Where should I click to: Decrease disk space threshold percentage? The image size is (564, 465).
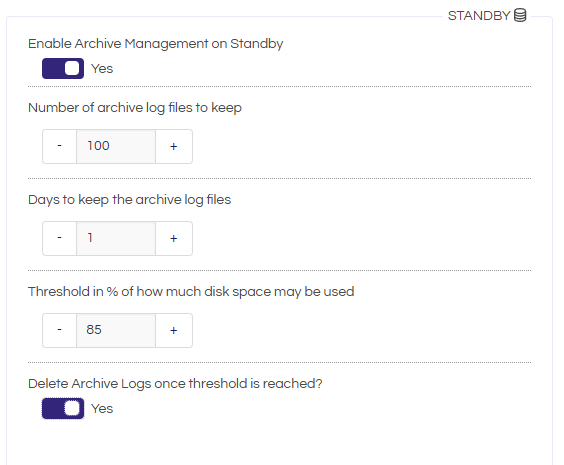pos(60,330)
